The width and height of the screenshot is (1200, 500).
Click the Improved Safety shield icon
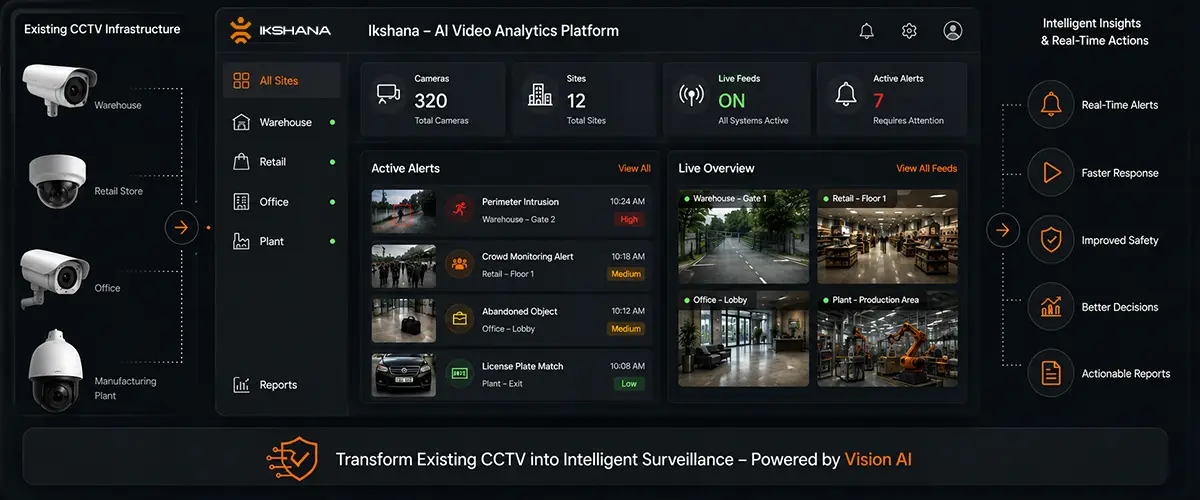[1050, 240]
